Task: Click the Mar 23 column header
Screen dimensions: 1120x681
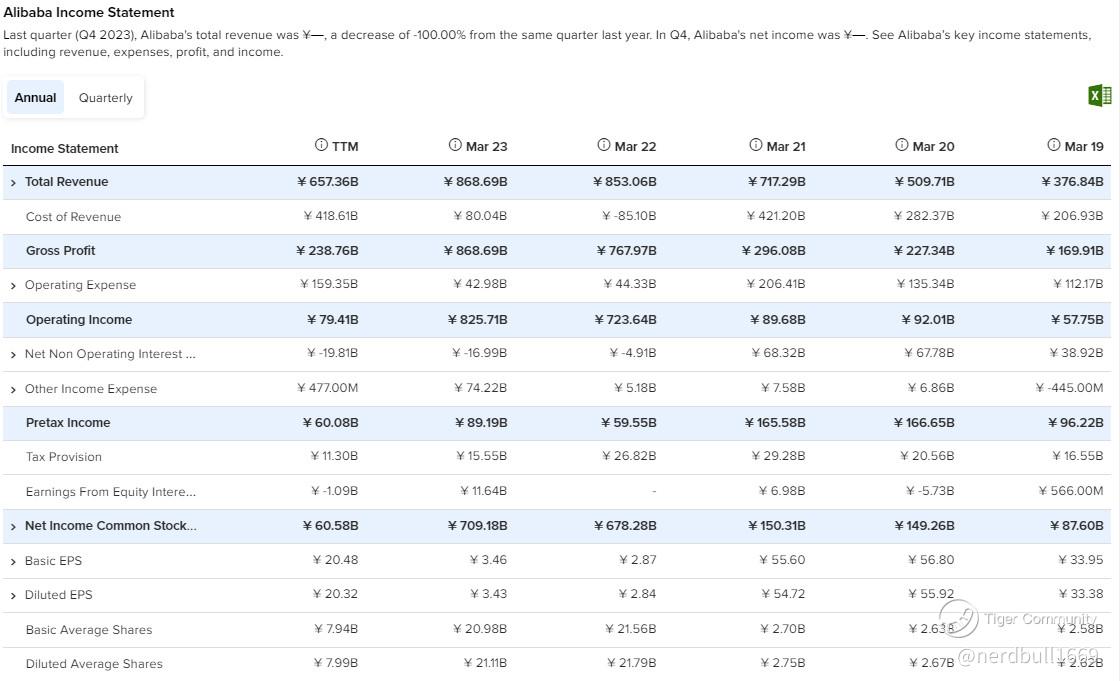Action: (486, 147)
